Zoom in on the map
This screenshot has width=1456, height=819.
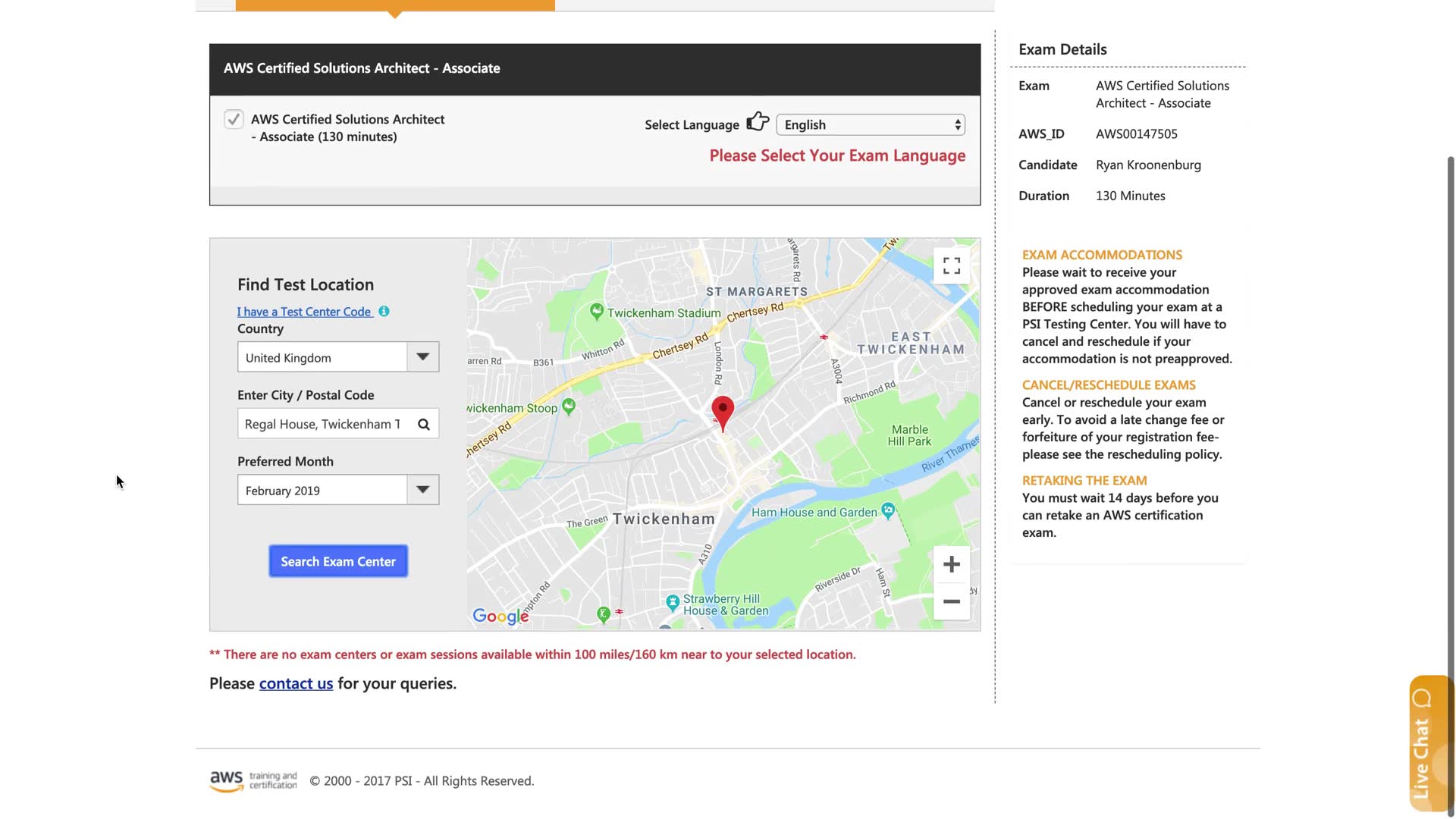coord(951,564)
